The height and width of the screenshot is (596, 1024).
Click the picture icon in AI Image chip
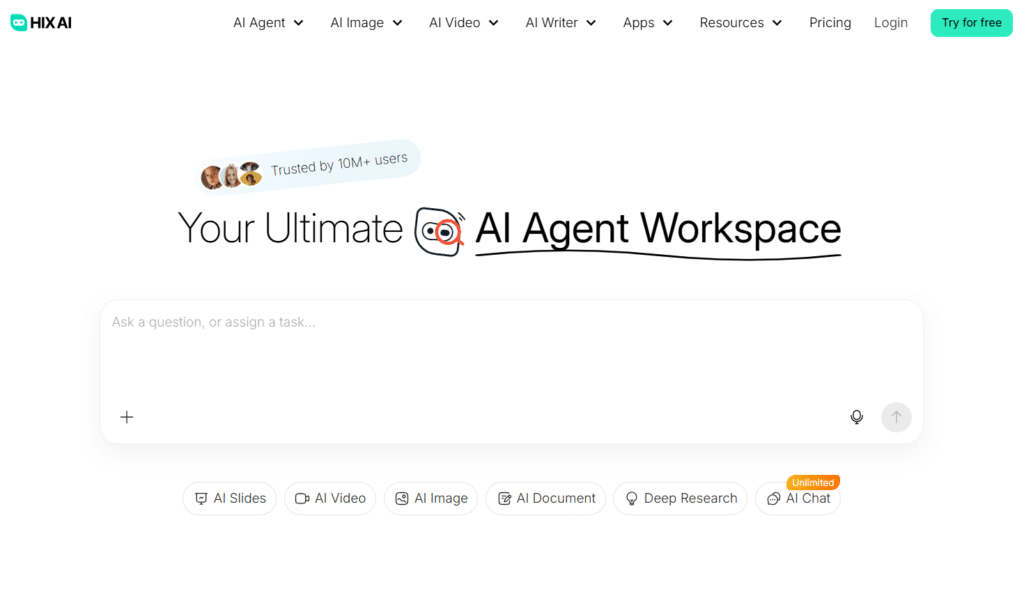point(402,499)
